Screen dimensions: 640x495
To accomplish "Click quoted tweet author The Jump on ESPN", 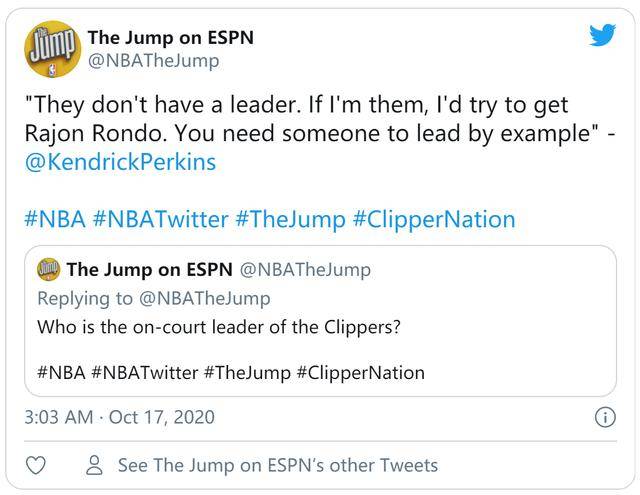I will pos(149,269).
